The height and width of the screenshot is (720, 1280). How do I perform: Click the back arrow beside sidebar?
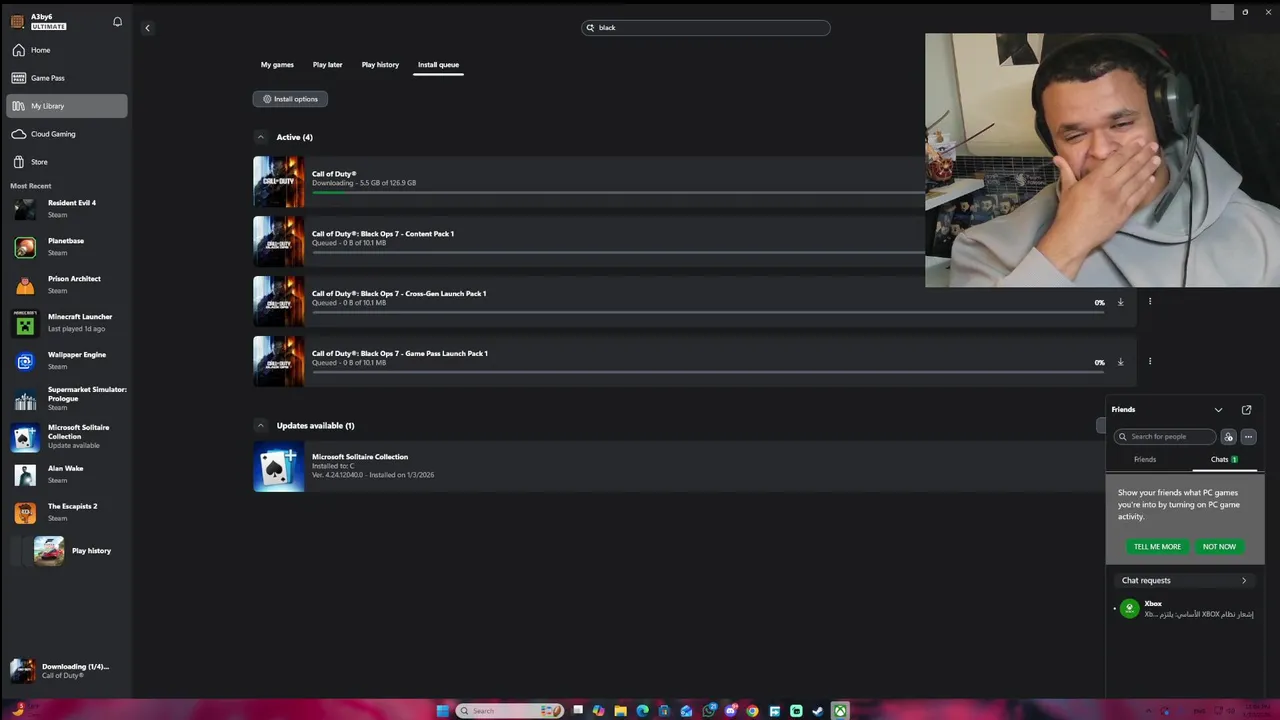coord(147,28)
